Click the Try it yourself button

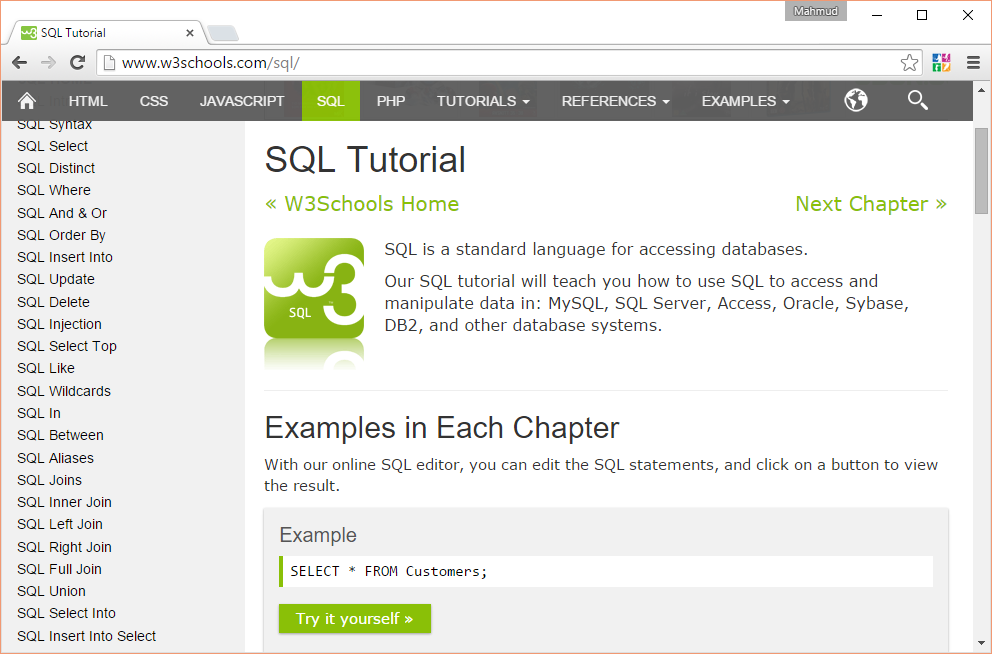tap(354, 619)
